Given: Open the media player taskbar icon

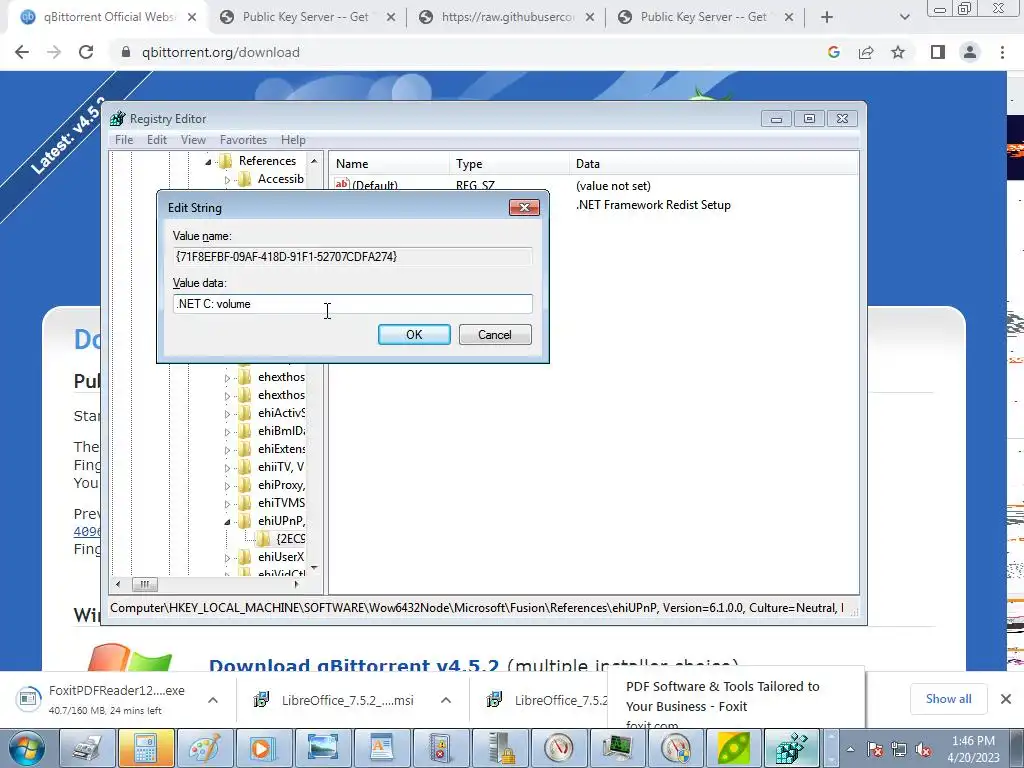Looking at the screenshot, I should 263,748.
